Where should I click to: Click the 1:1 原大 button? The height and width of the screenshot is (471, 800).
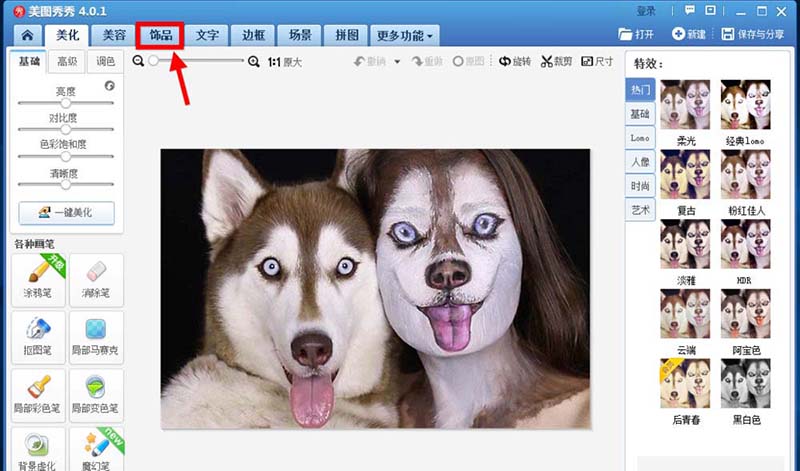[x=285, y=62]
